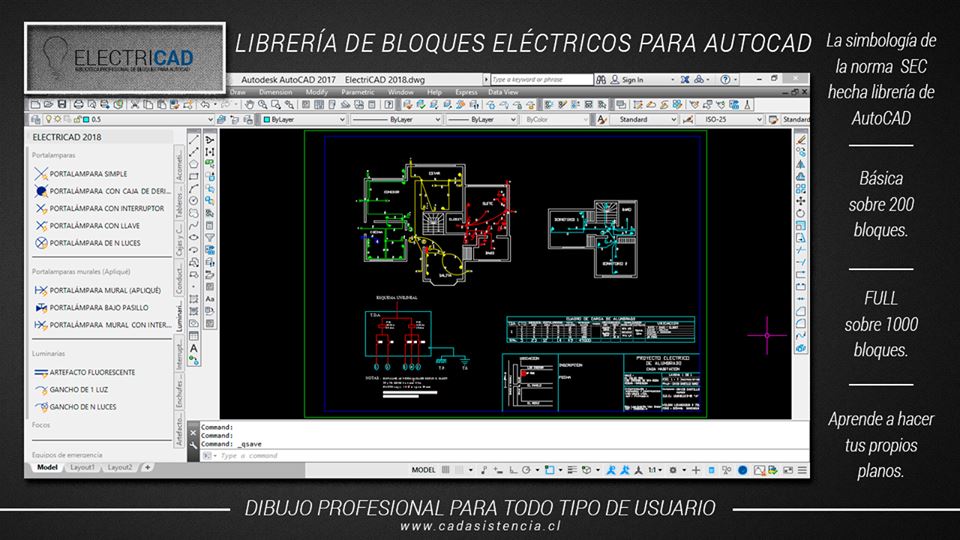Screen dimensions: 960x540
Task: Select the Multiline Text A tool
Action: [x=193, y=348]
